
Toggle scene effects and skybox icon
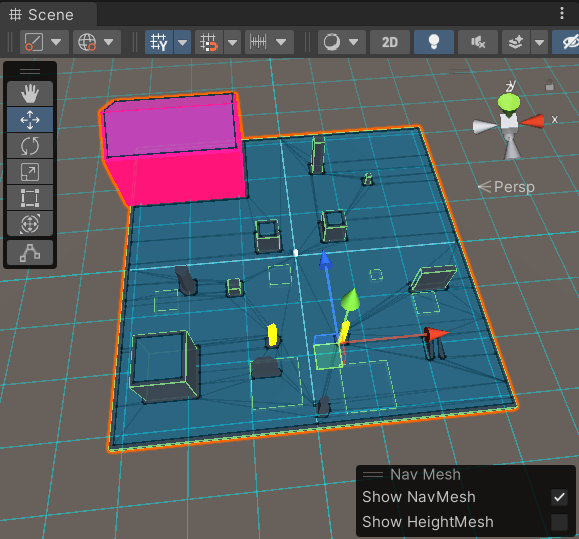[516, 42]
